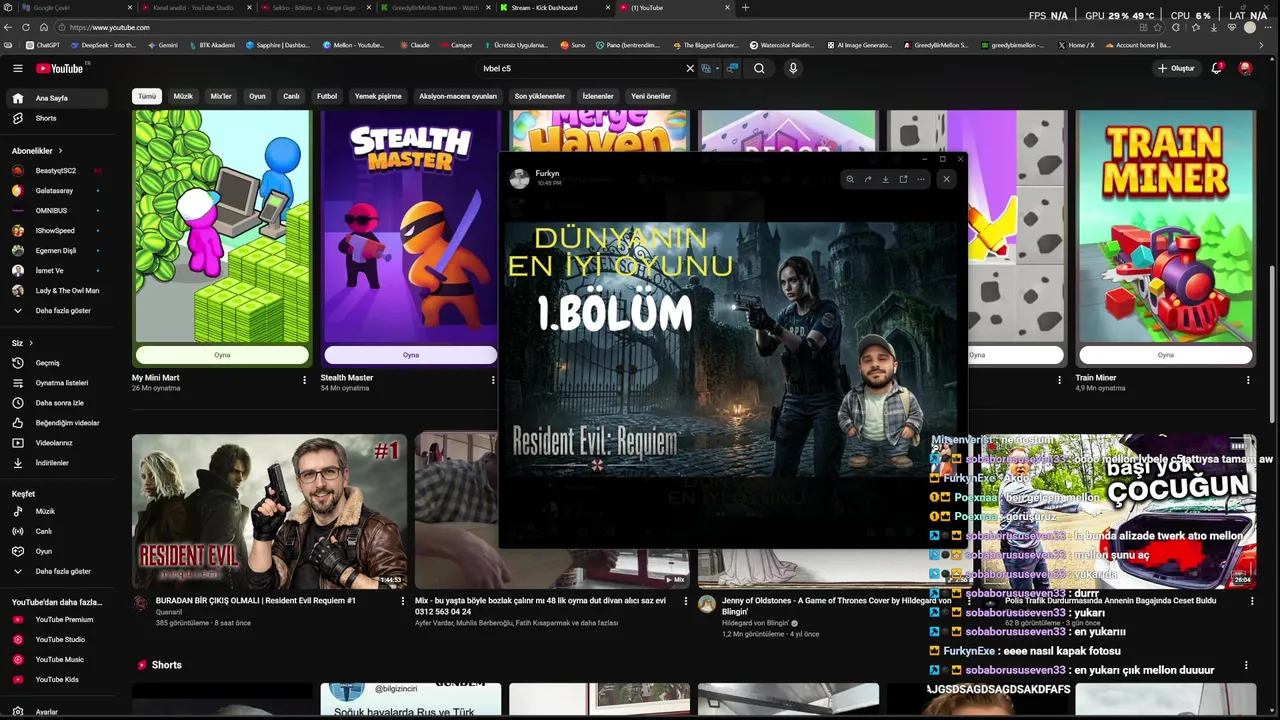The height and width of the screenshot is (720, 1280).
Task: Open Oynatma listeleri playlists
Action: 57,383
